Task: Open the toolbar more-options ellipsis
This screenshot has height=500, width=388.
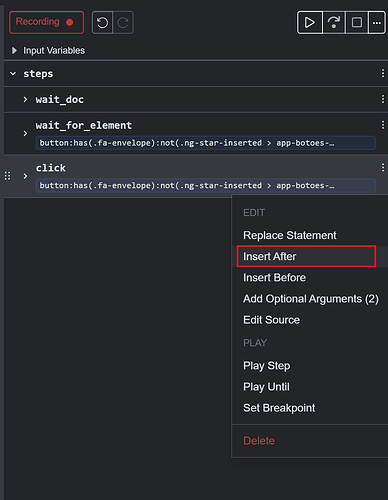Action: [x=377, y=23]
